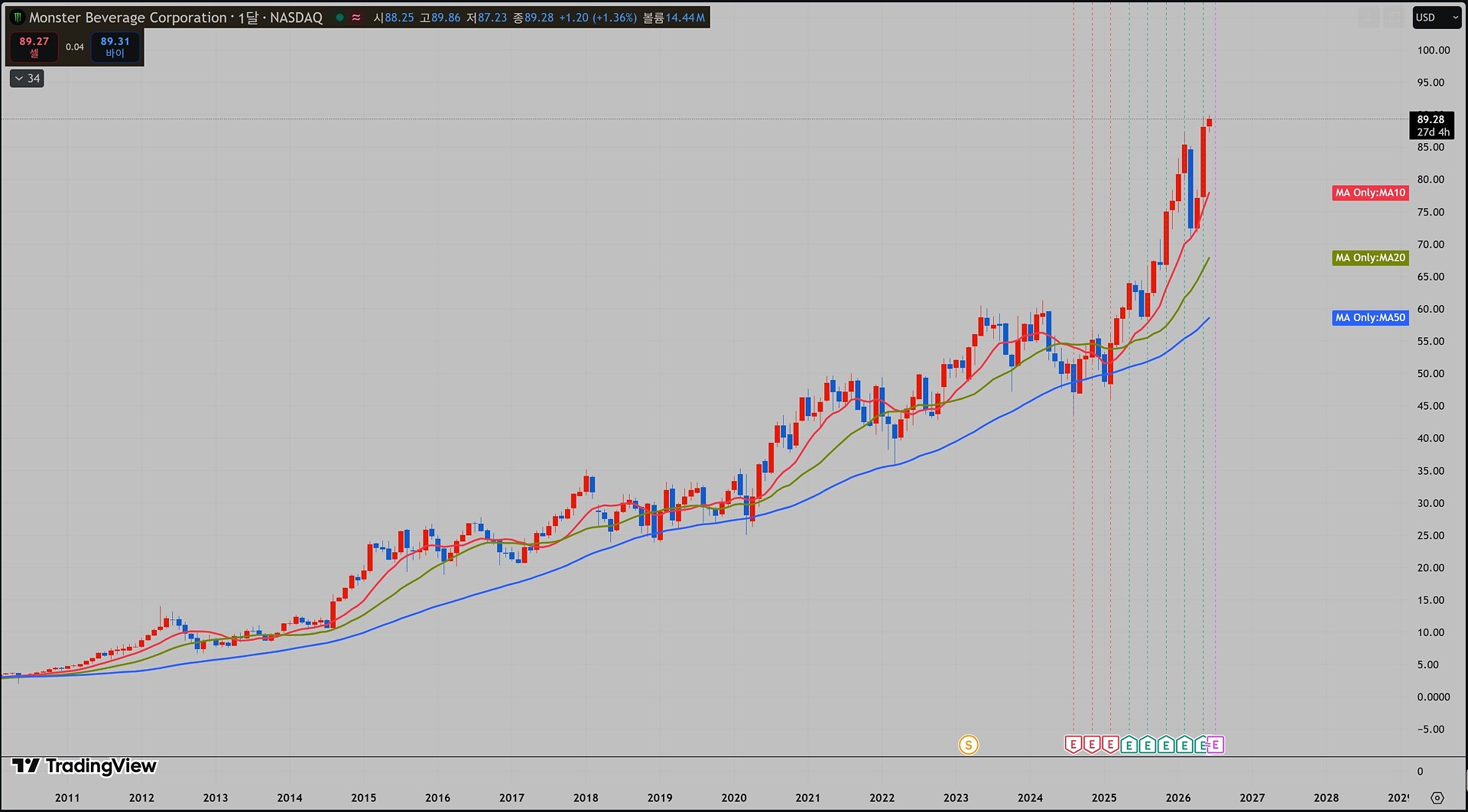Click the 2028 time axis label

click(x=1327, y=798)
